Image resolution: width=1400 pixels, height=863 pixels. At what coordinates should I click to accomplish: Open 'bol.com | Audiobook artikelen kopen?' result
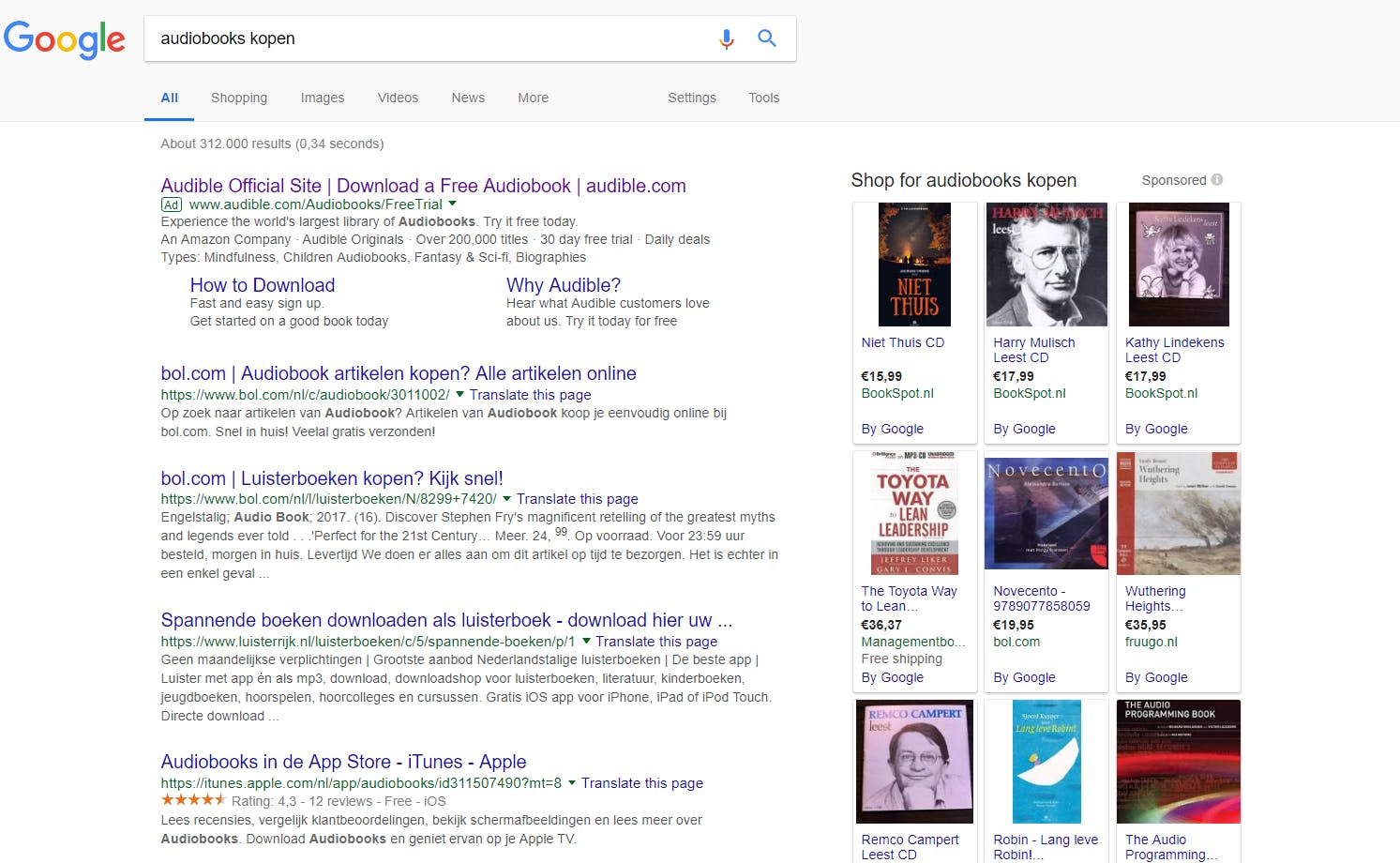[x=399, y=373]
